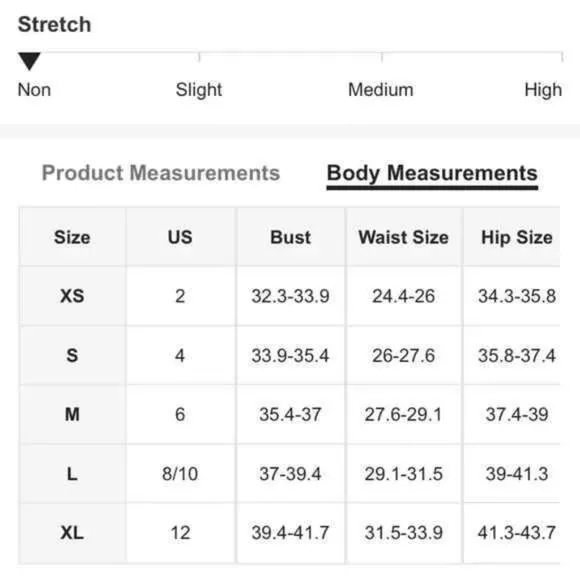The image size is (580, 580).
Task: Click the Size column header
Action: (x=72, y=237)
